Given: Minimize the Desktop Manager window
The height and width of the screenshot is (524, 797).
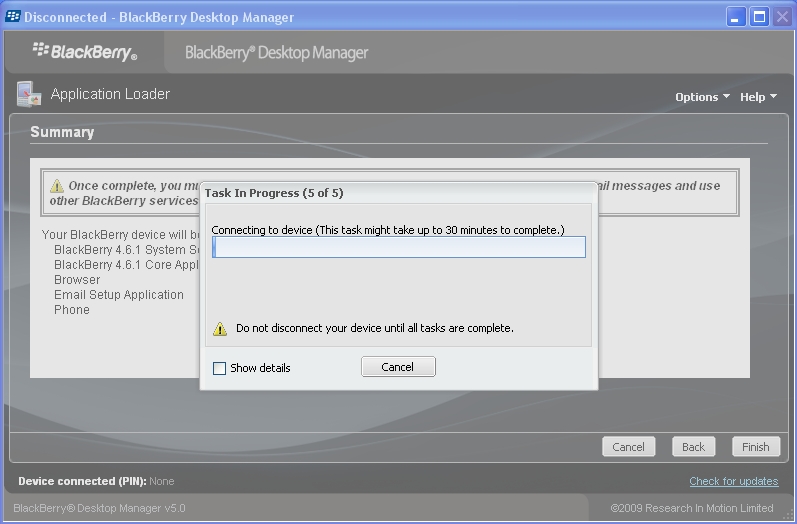Looking at the screenshot, I should [x=735, y=17].
